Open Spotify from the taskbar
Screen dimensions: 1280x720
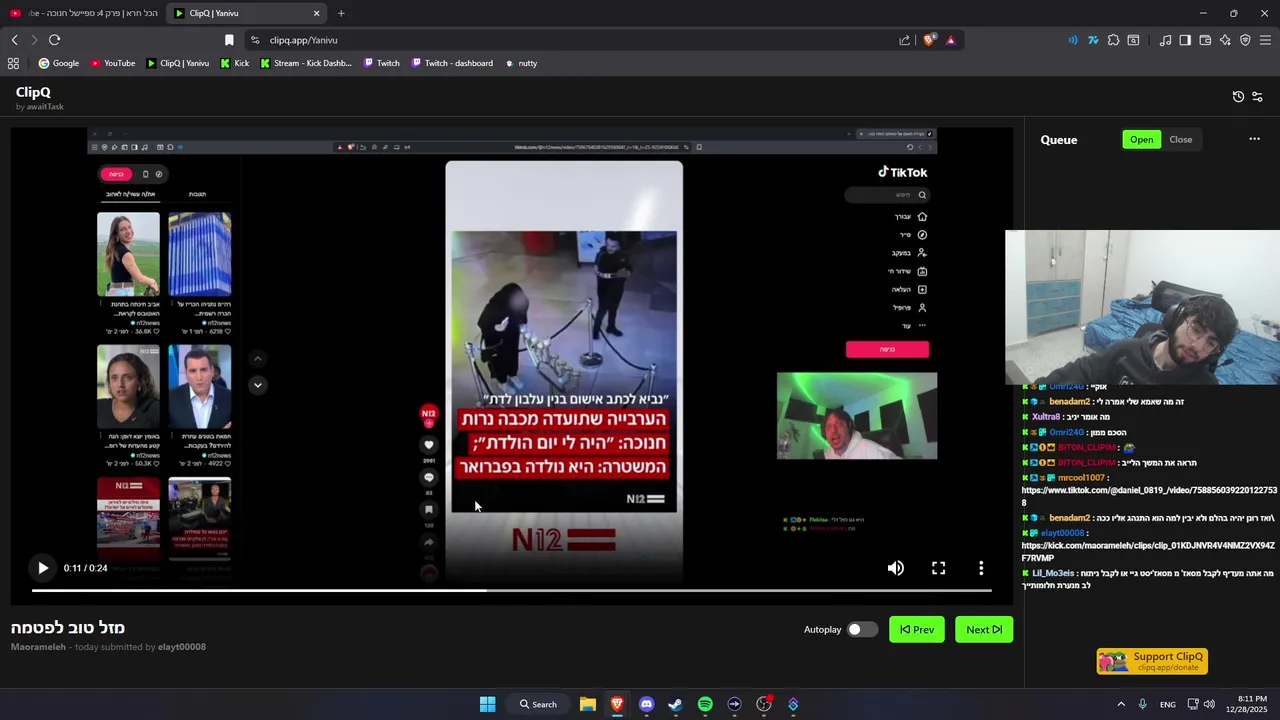(x=705, y=704)
